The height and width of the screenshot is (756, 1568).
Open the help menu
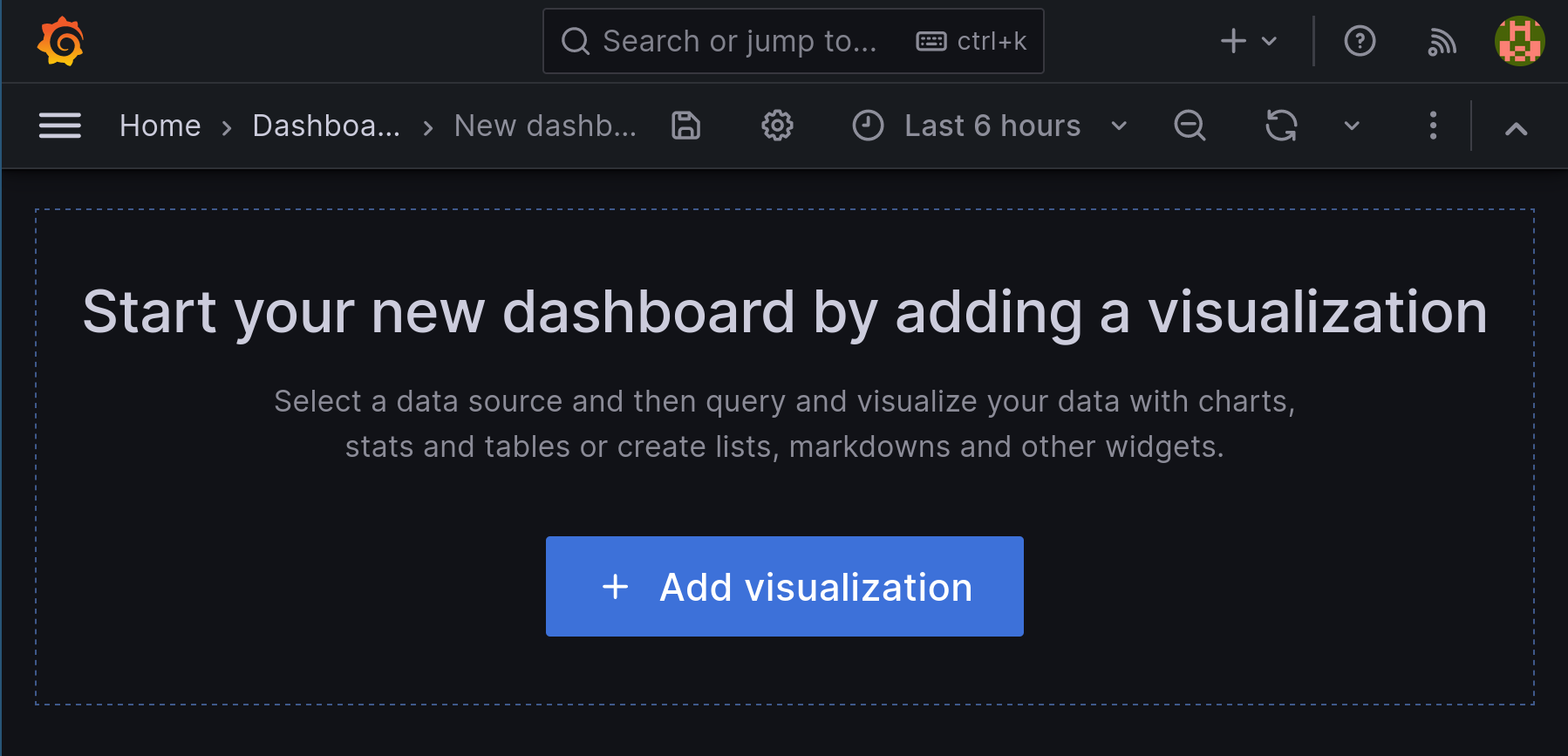pos(1359,40)
